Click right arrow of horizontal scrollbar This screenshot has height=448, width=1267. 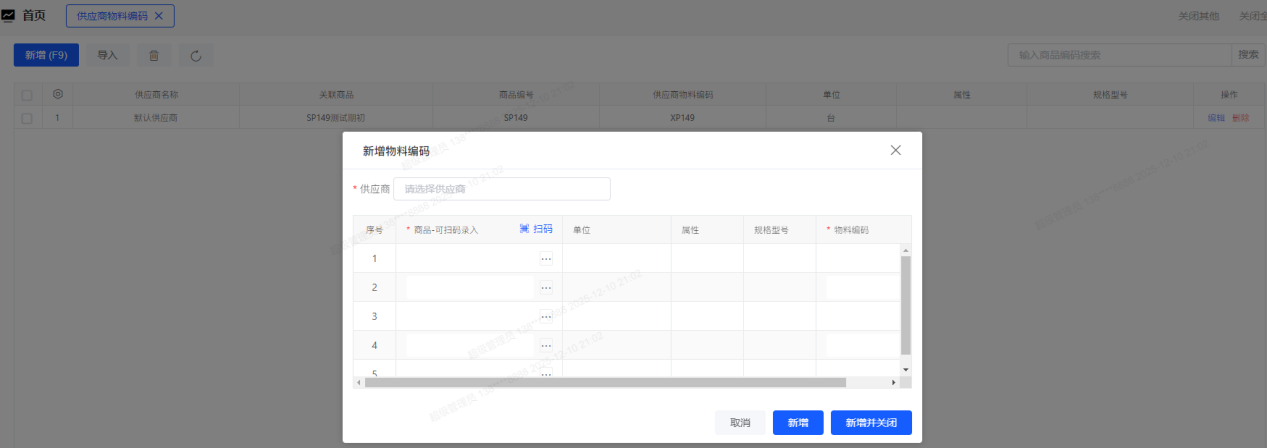pos(894,382)
